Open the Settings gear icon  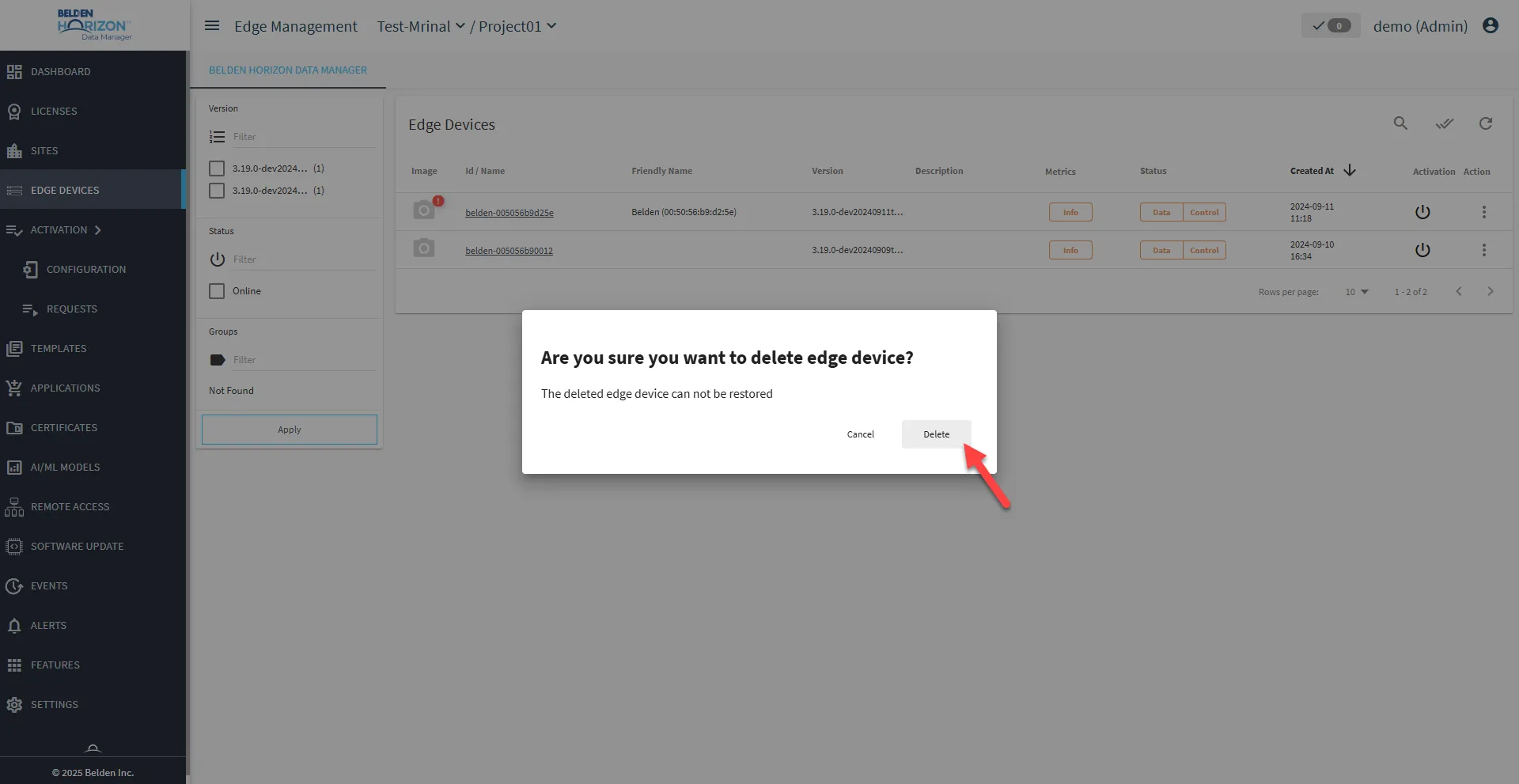[14, 705]
